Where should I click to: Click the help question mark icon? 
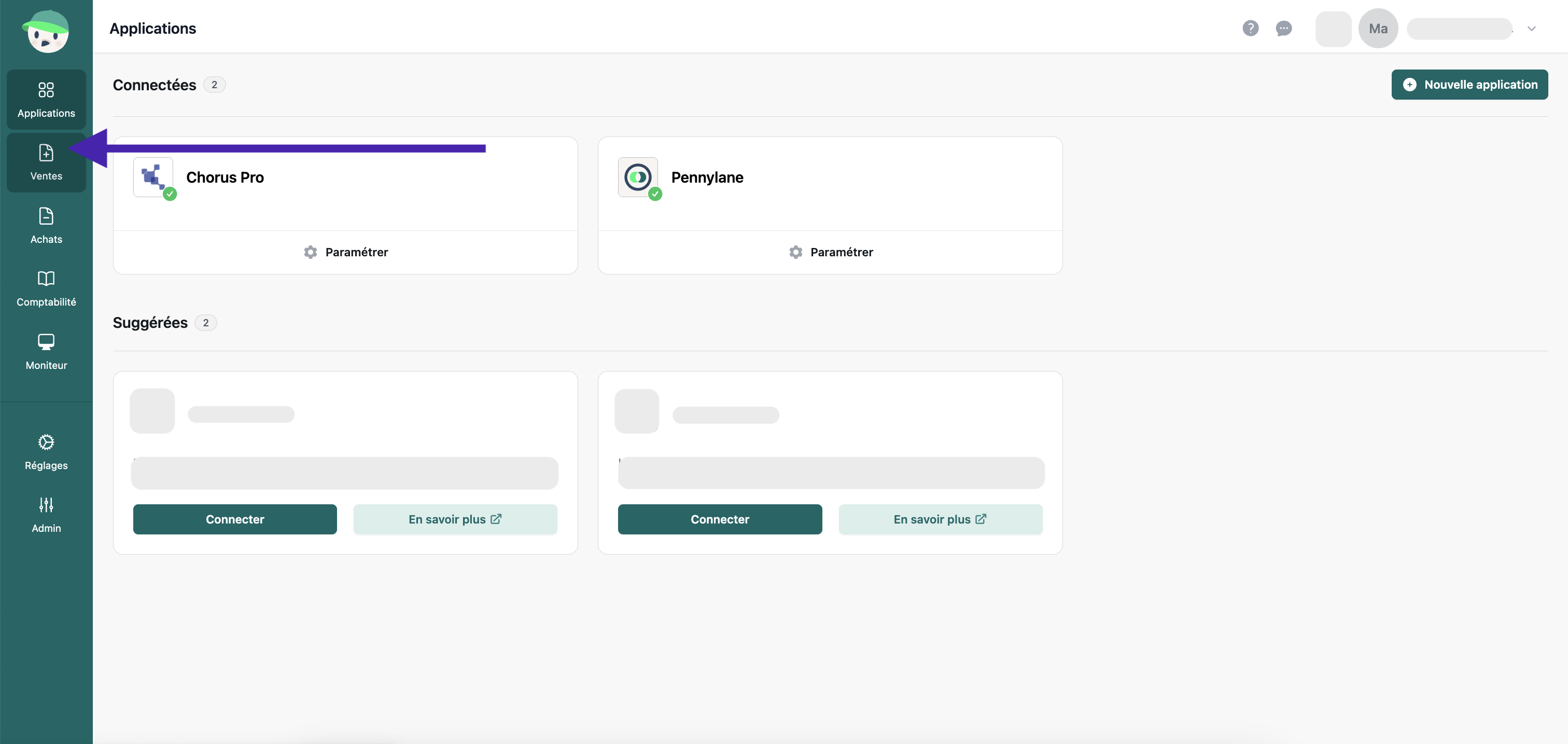coord(1250,29)
